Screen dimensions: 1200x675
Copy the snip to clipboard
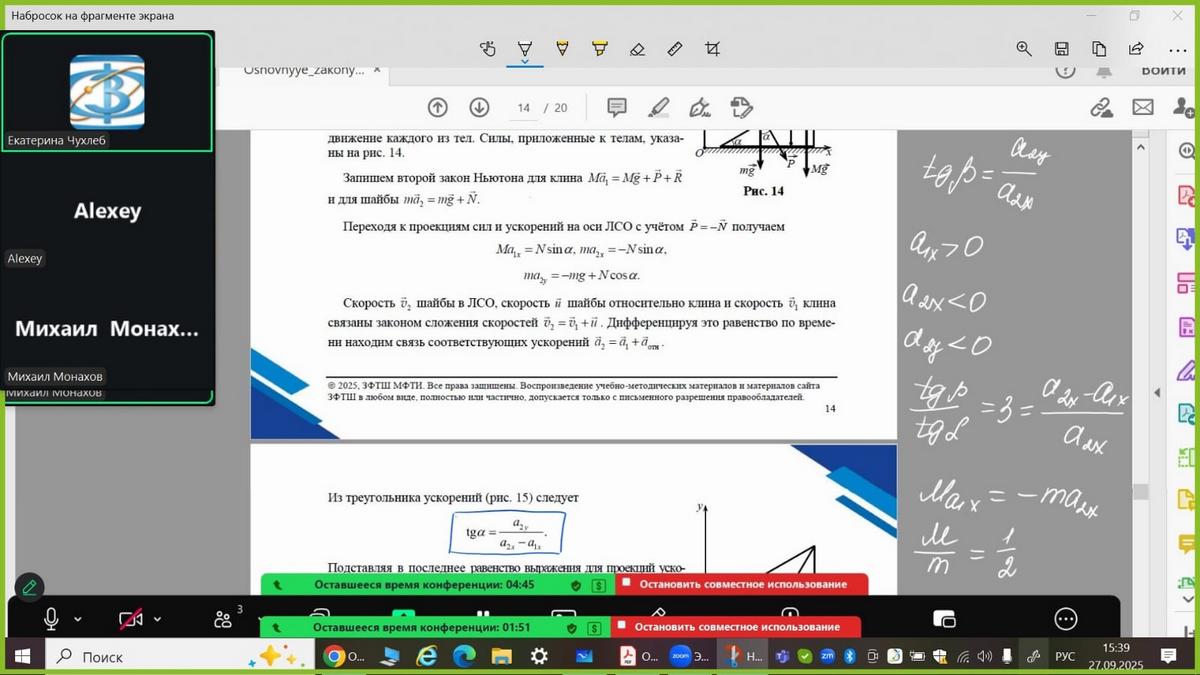(x=1099, y=48)
